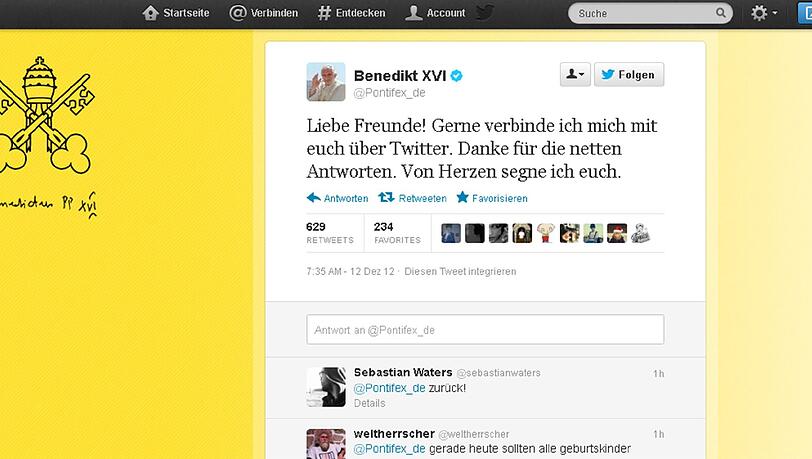The image size is (812, 459).
Task: Expand Details under Sebastian Waters reply
Action: coord(369,403)
